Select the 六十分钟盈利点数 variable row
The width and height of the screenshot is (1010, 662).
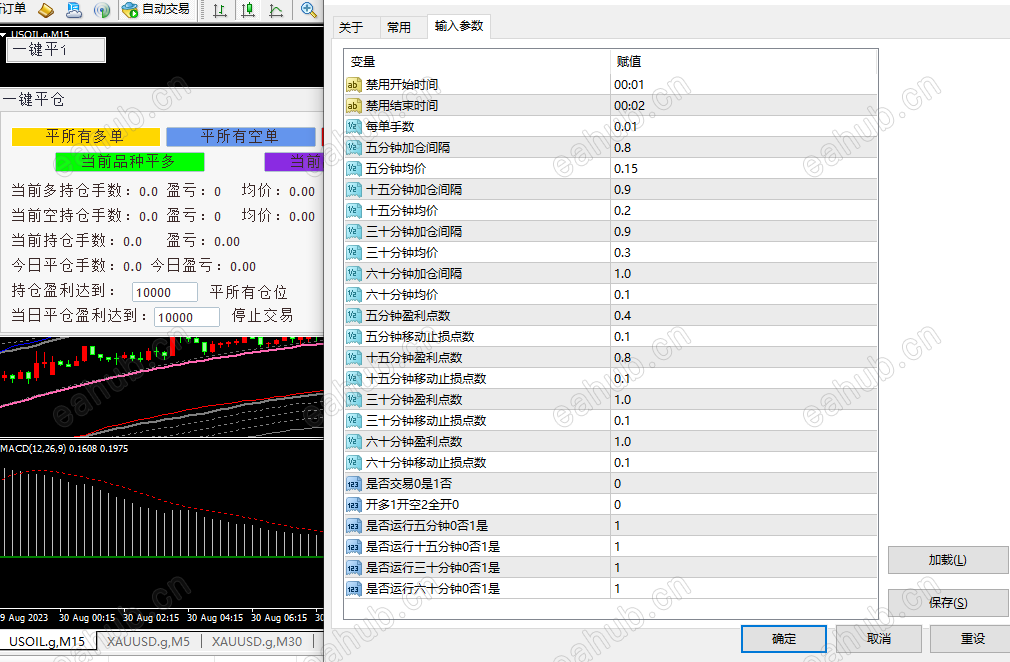[611, 442]
